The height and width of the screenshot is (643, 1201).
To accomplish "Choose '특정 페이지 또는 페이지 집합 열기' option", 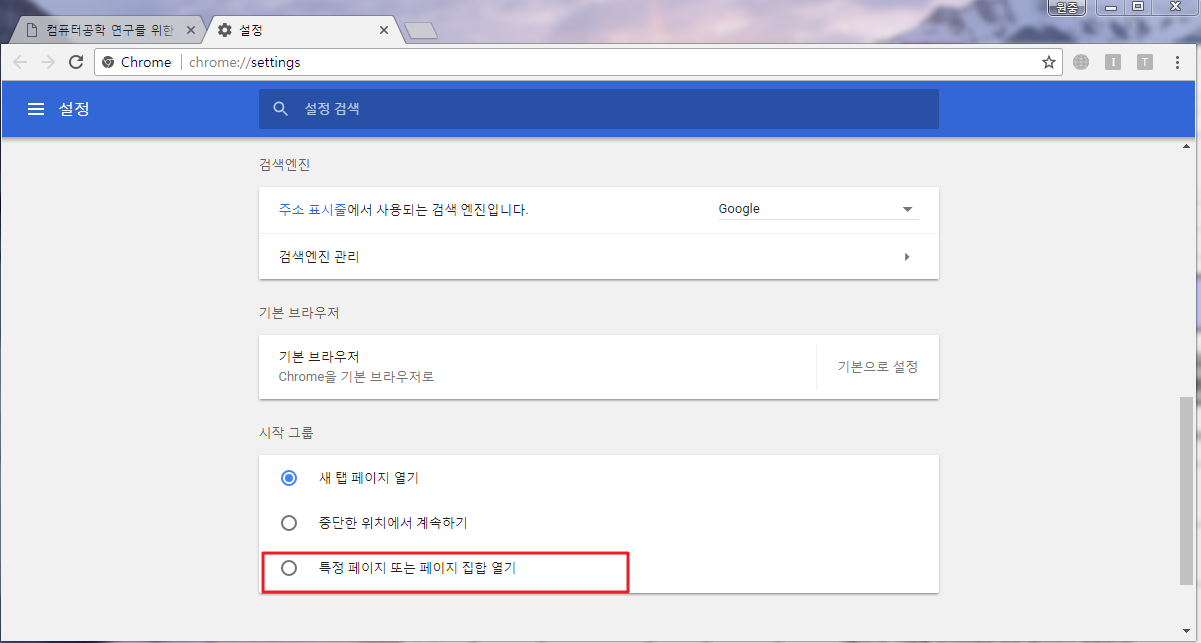I will (289, 568).
